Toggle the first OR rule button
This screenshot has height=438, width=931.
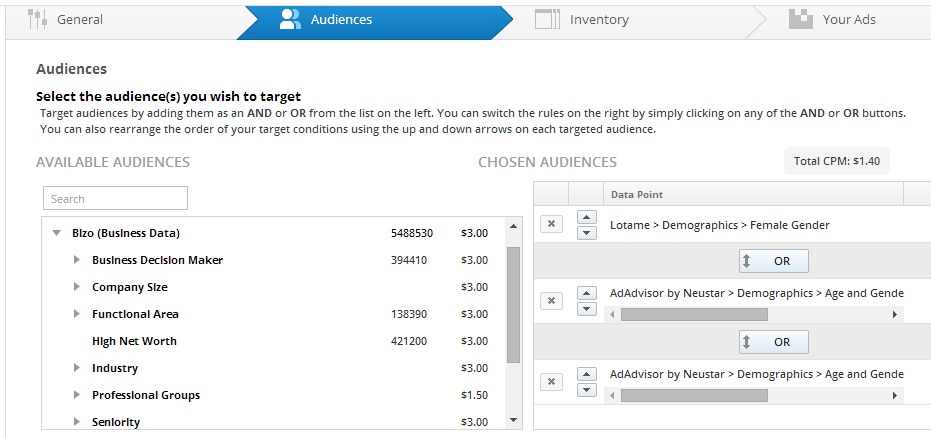773,261
